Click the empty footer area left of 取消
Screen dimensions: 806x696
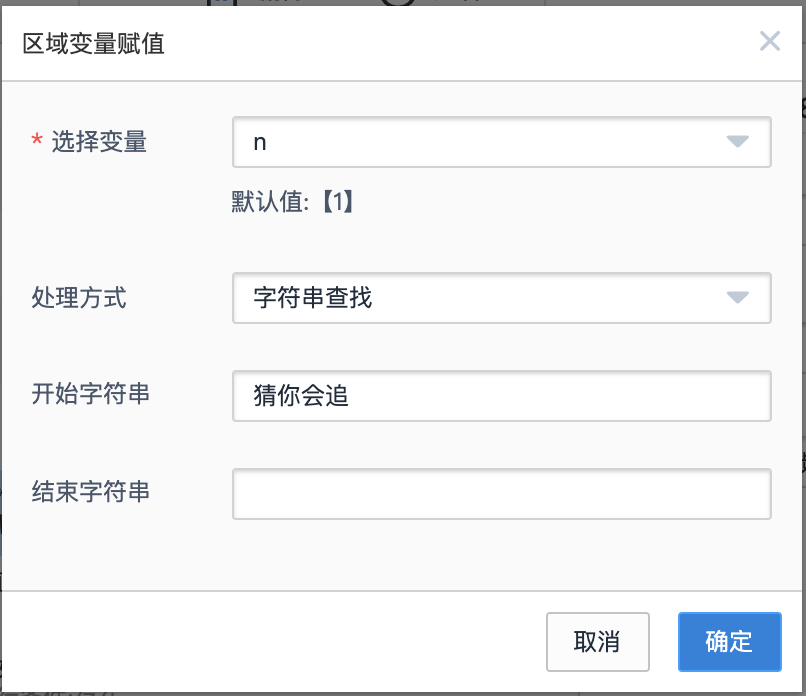coord(272,642)
